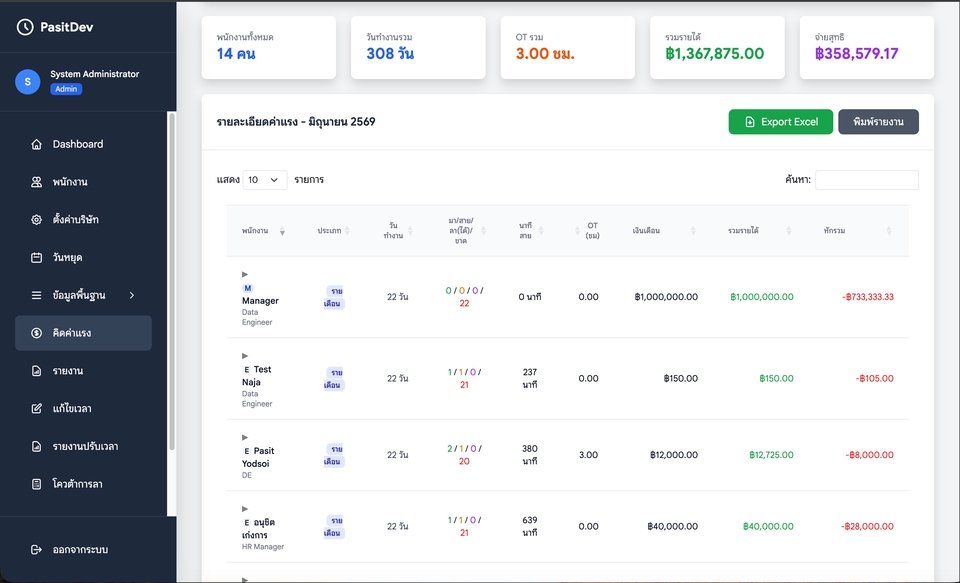960x583 pixels.
Task: Open company settings gear icon
Action: point(37,220)
